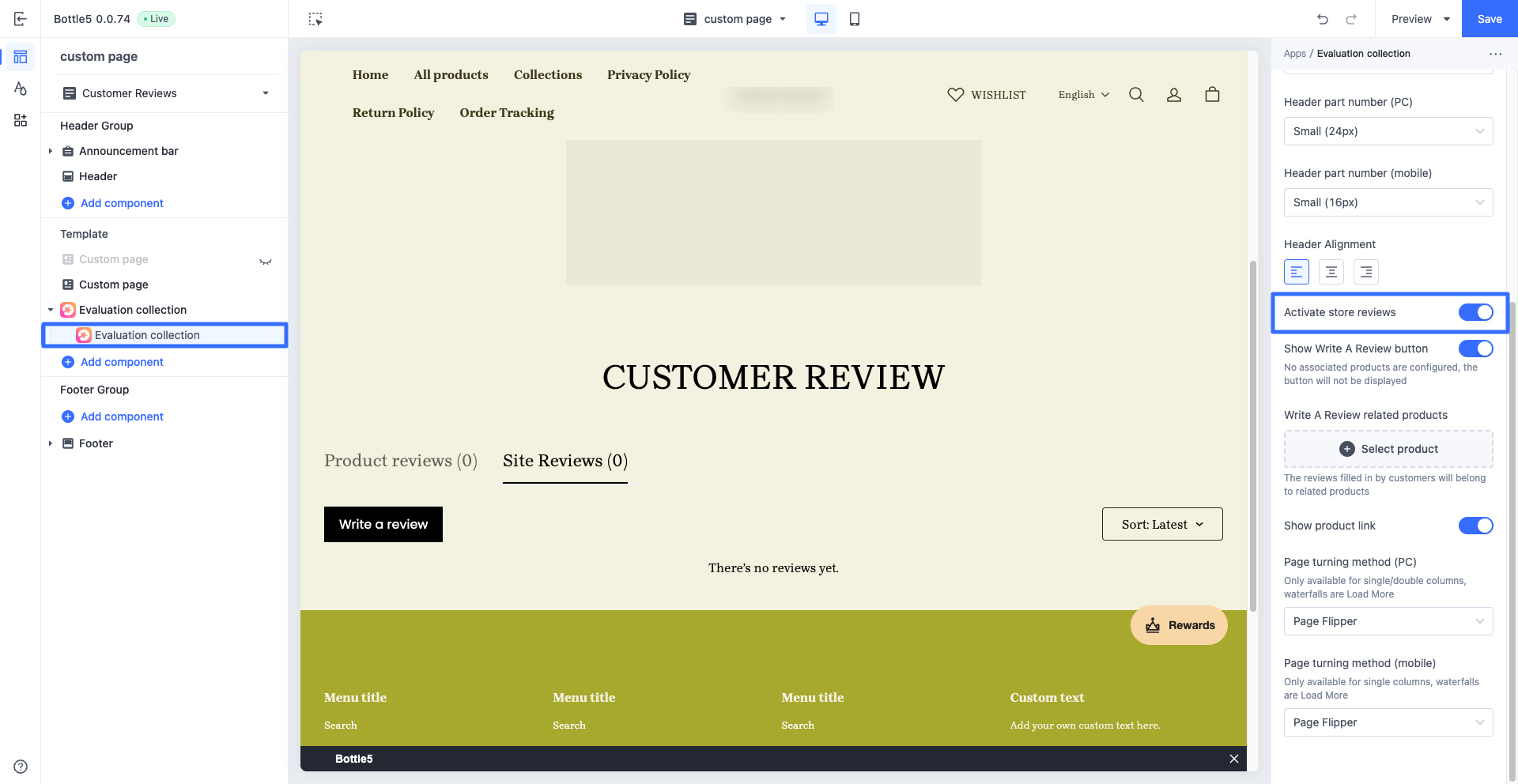
Task: Show hidden Custom page via eye icon
Action: (x=266, y=260)
